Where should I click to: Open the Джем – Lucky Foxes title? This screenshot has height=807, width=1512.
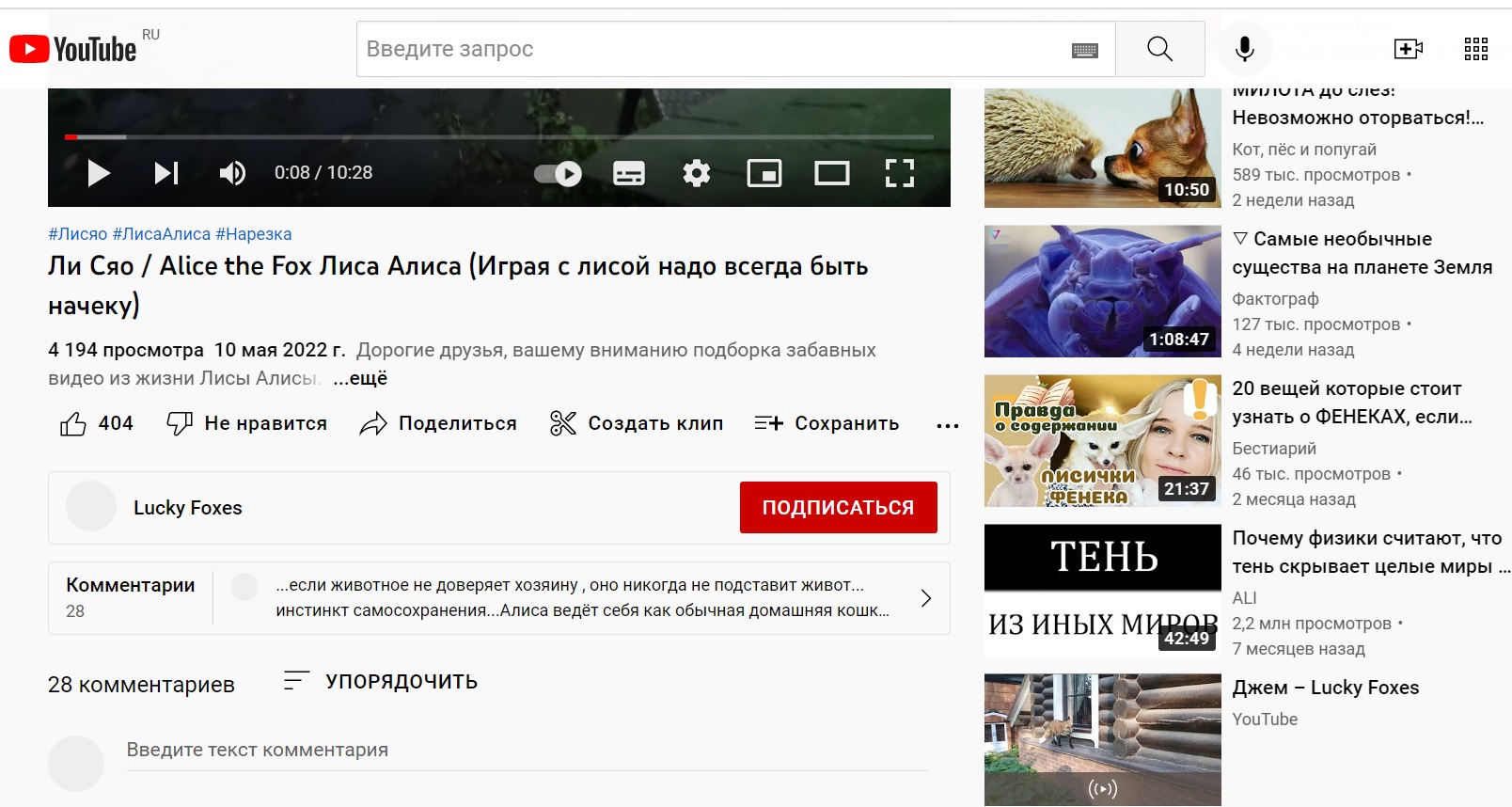[1326, 688]
